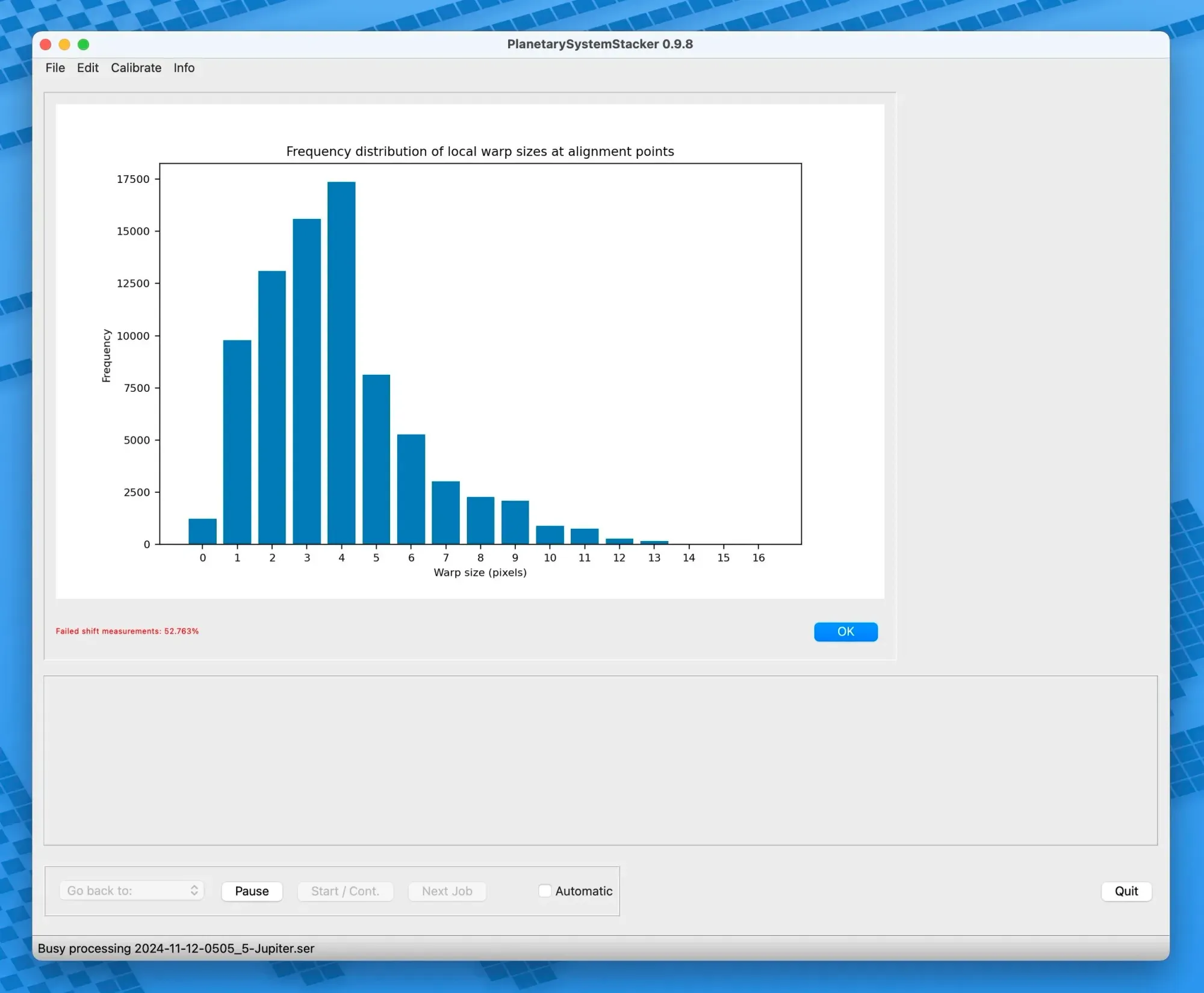
Task: Click the status bar 'Busy processing' message
Action: click(x=176, y=948)
